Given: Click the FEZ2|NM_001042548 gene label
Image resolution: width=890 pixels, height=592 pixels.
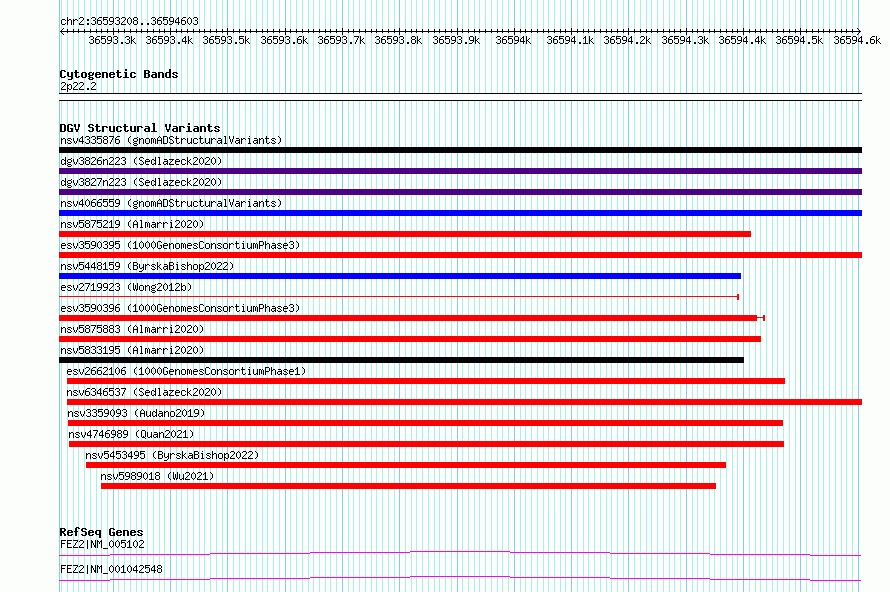Looking at the screenshot, I should pyautogui.click(x=111, y=569).
